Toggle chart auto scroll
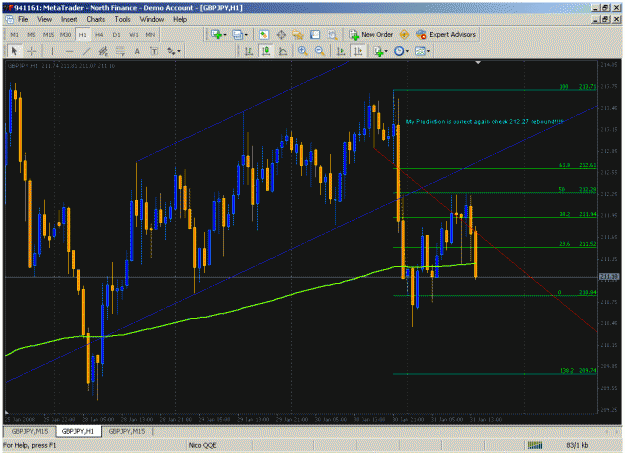 (341, 51)
